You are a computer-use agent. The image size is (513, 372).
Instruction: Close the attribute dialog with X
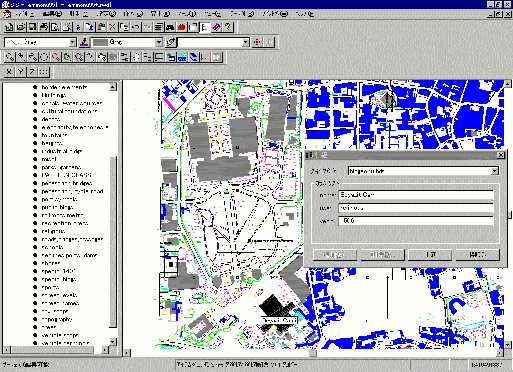(x=501, y=155)
